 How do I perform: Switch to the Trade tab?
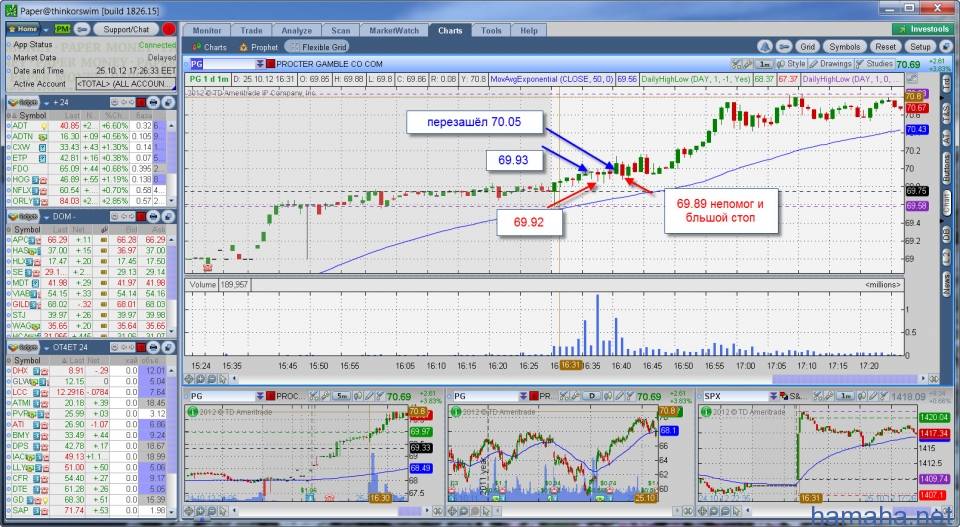click(x=251, y=31)
